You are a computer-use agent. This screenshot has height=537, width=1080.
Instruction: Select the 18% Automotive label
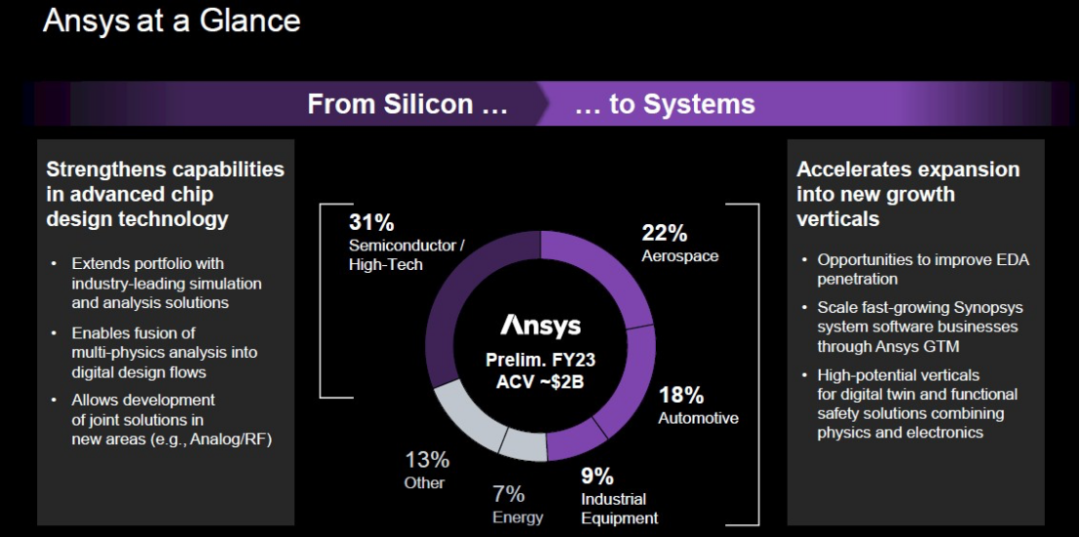click(698, 406)
